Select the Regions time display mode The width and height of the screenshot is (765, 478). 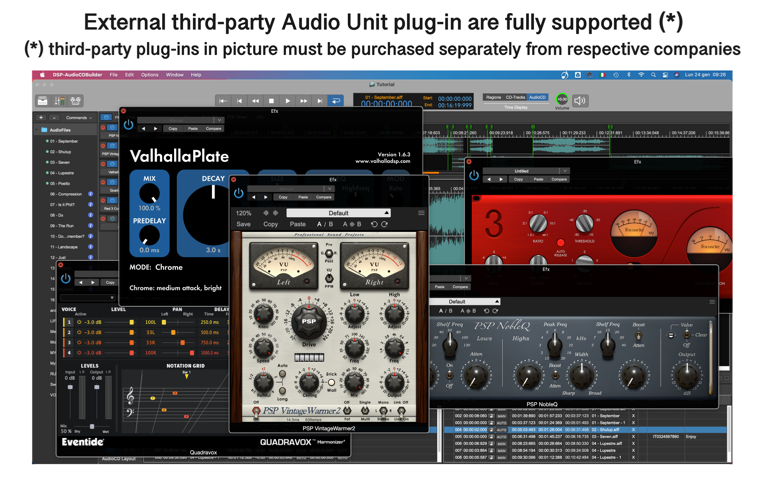tap(493, 98)
